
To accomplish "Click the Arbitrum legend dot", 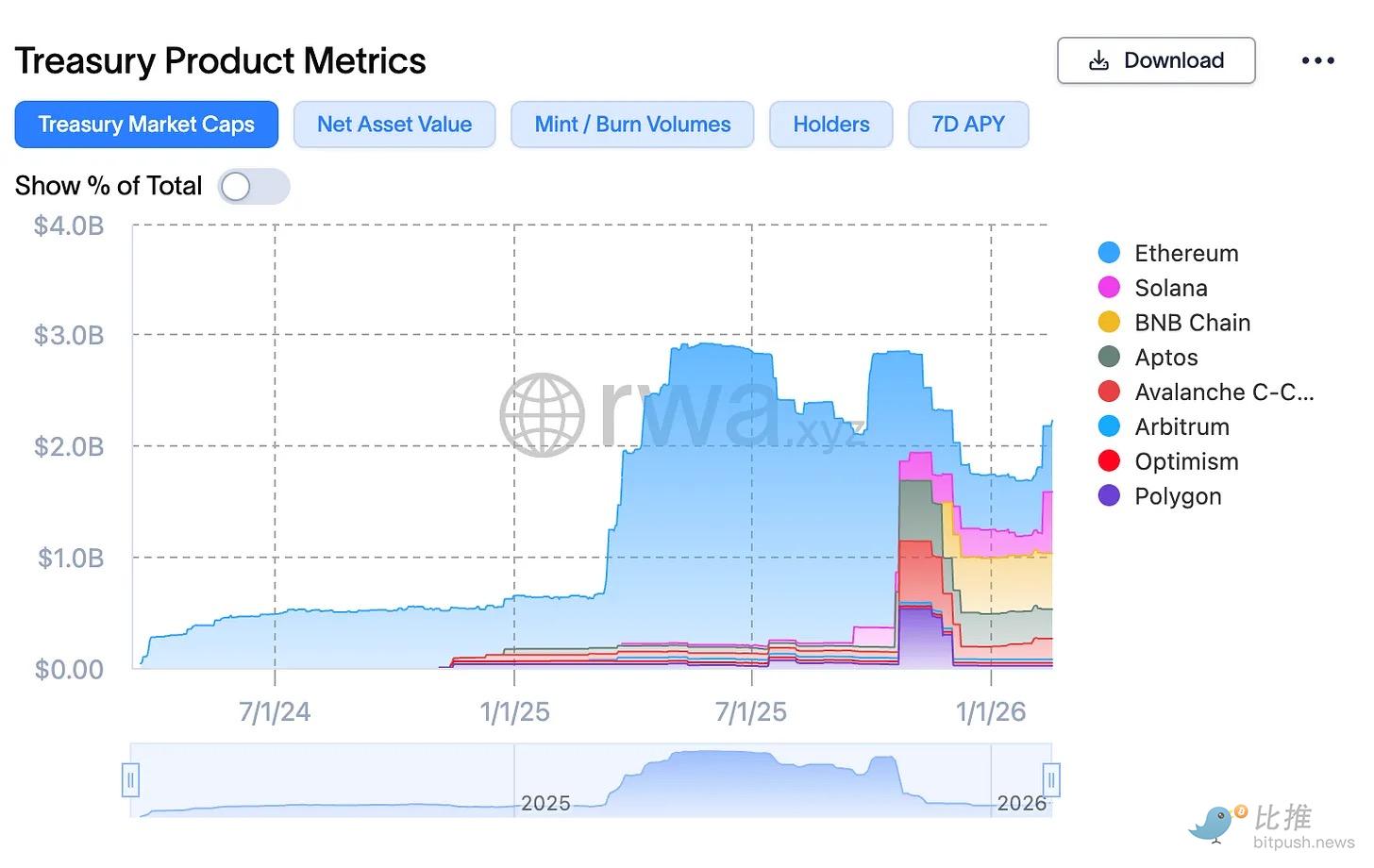I will click(x=1109, y=426).
